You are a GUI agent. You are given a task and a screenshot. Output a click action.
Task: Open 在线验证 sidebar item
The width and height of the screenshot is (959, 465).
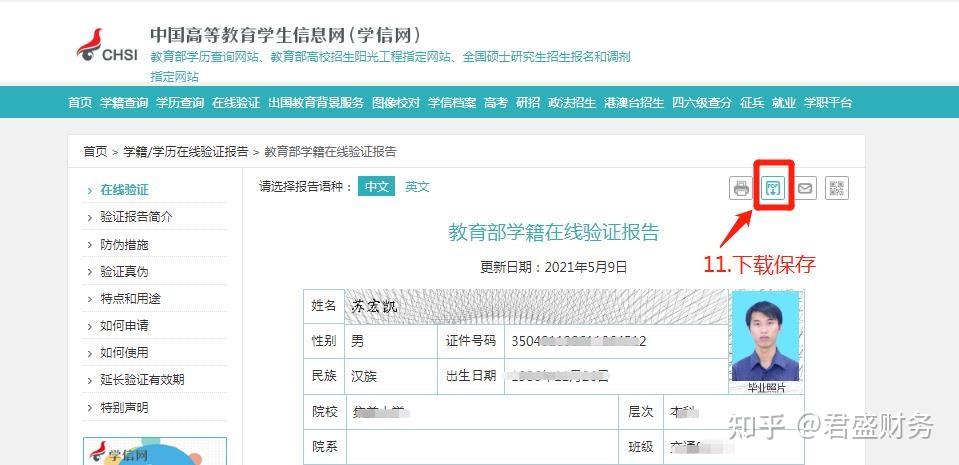click(125, 190)
